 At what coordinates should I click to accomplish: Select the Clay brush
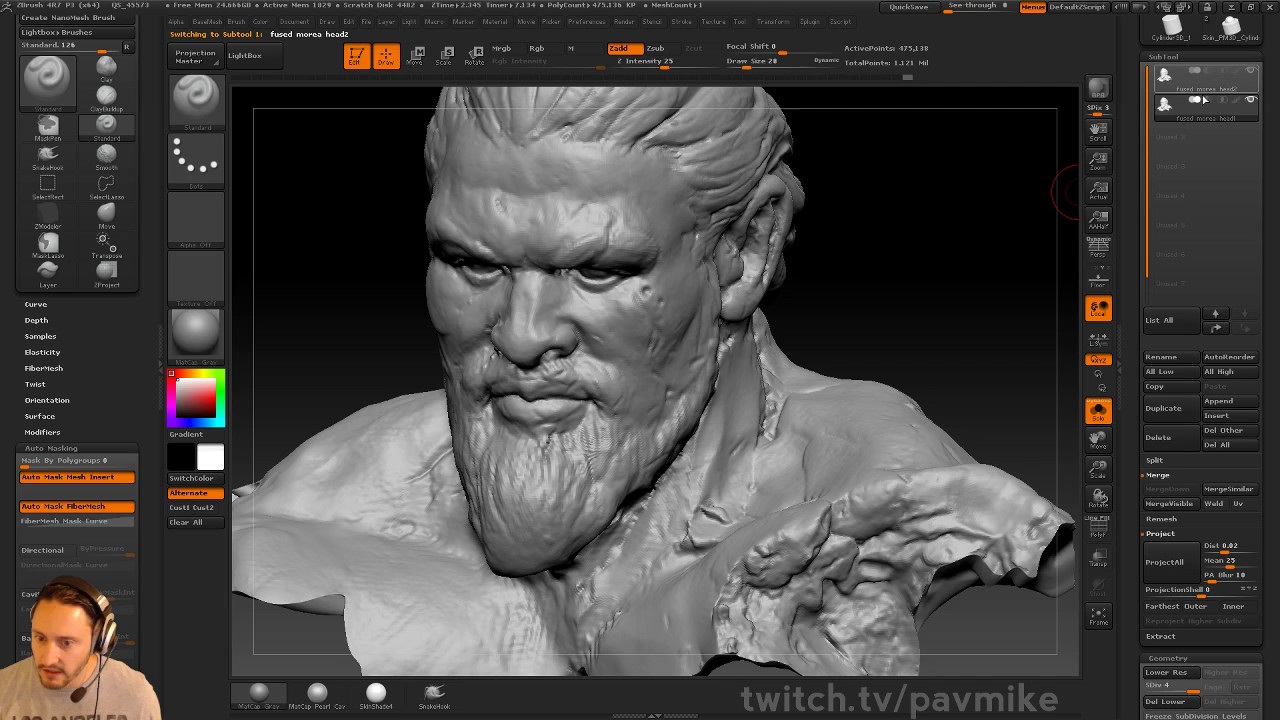pyautogui.click(x=106, y=69)
